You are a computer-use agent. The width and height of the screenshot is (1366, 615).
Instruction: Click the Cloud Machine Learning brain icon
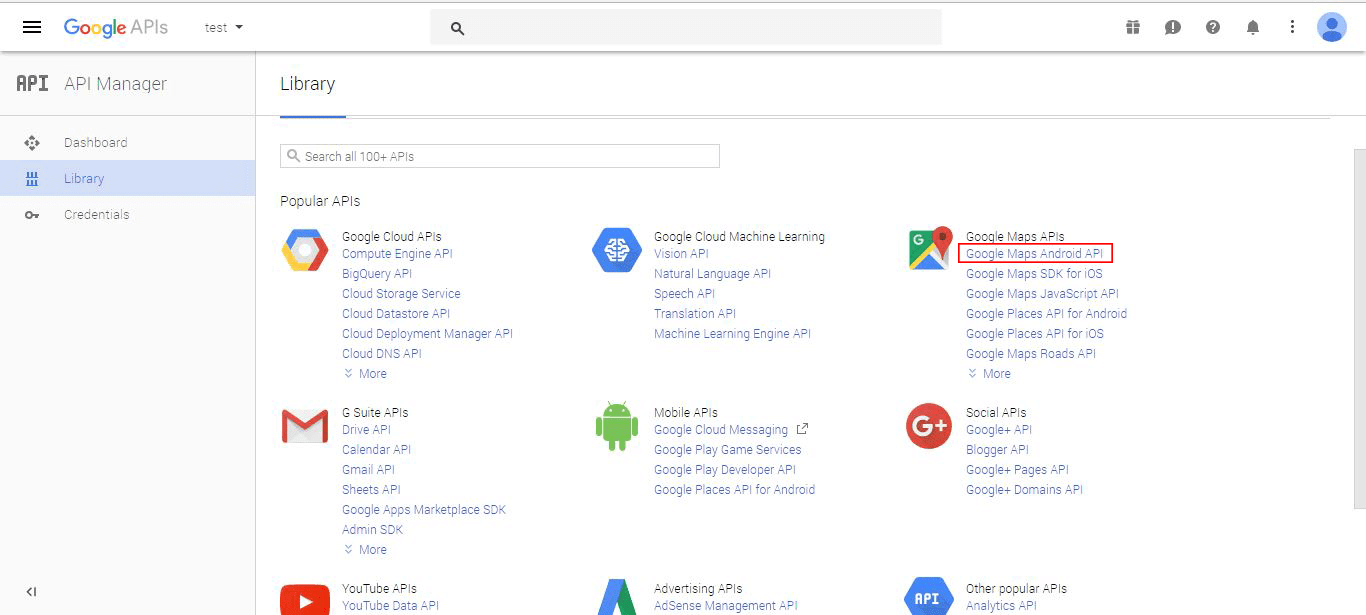pos(616,250)
